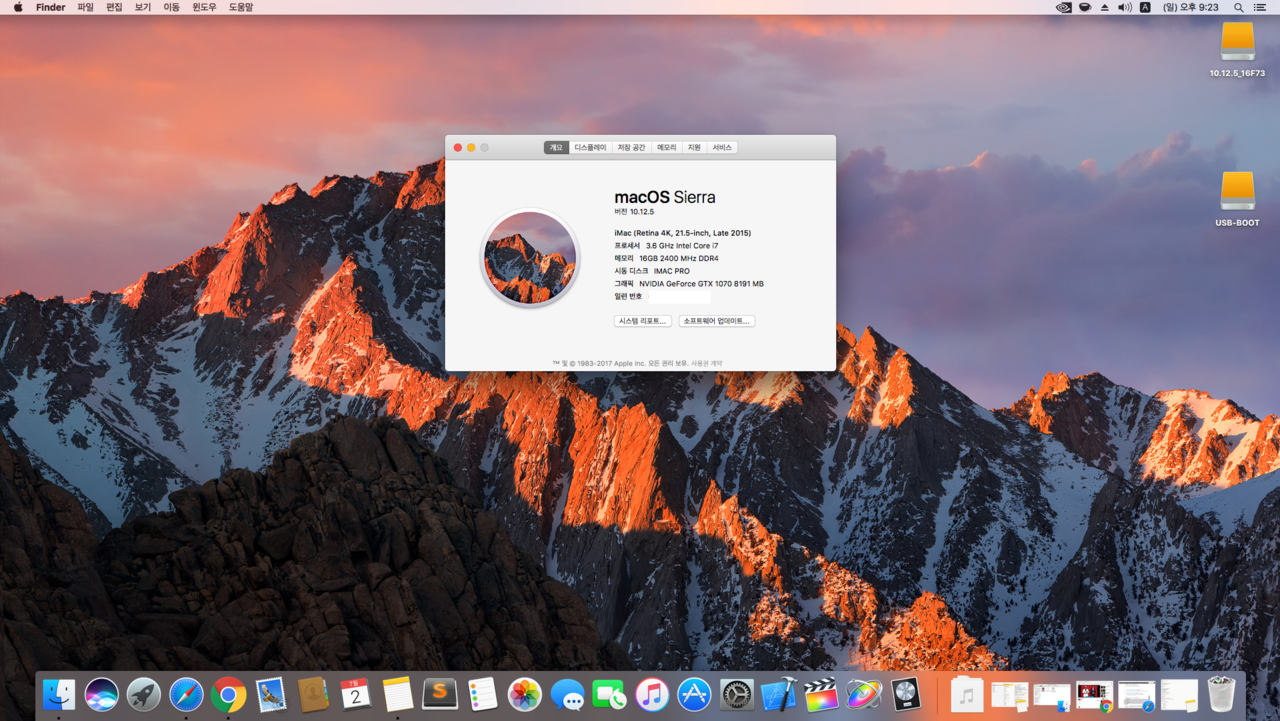Open Finder from the dock
1280x721 pixels.
point(59,694)
